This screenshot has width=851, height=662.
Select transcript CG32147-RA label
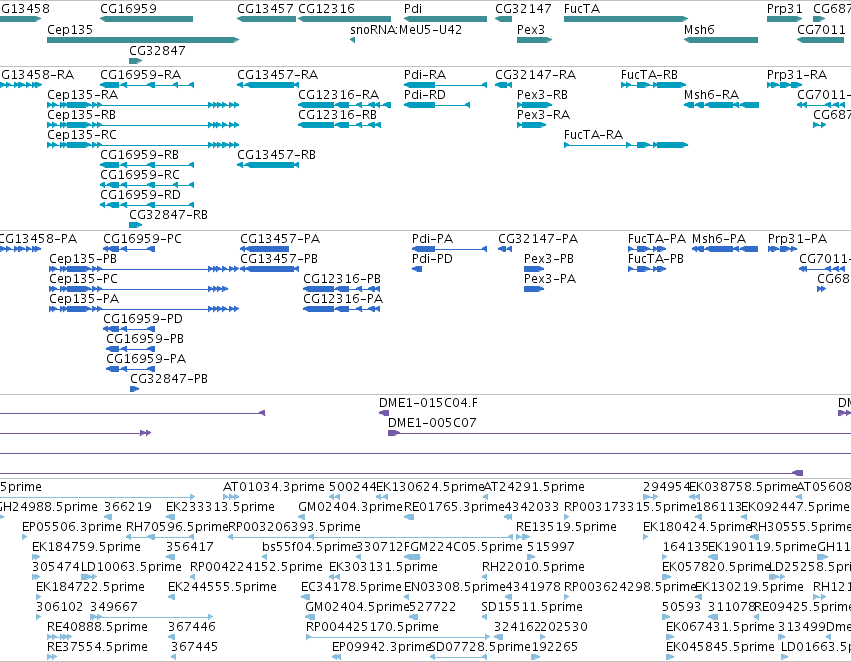pos(536,75)
